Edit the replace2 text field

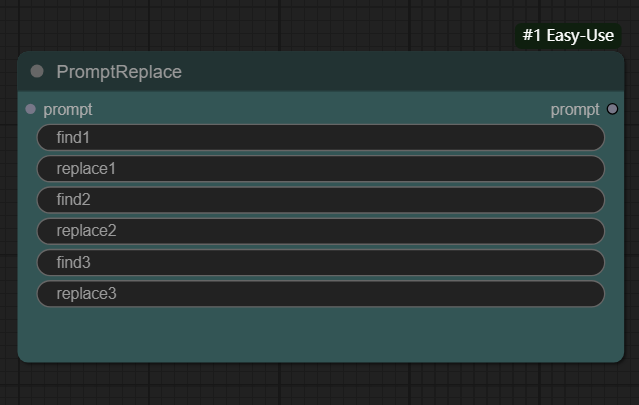tap(320, 231)
